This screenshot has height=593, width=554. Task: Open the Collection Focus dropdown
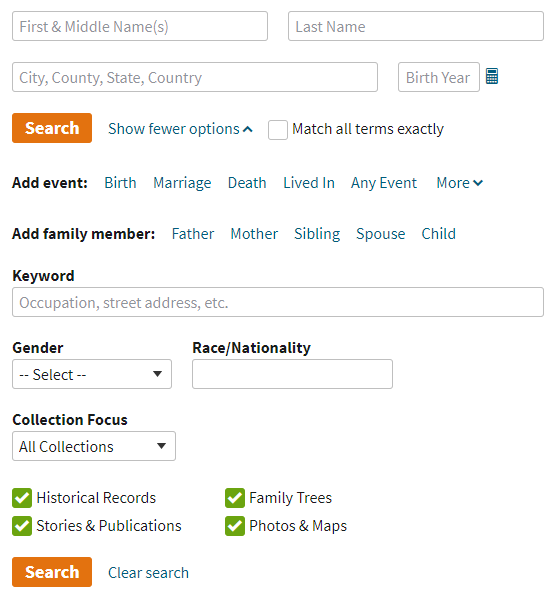click(x=94, y=446)
